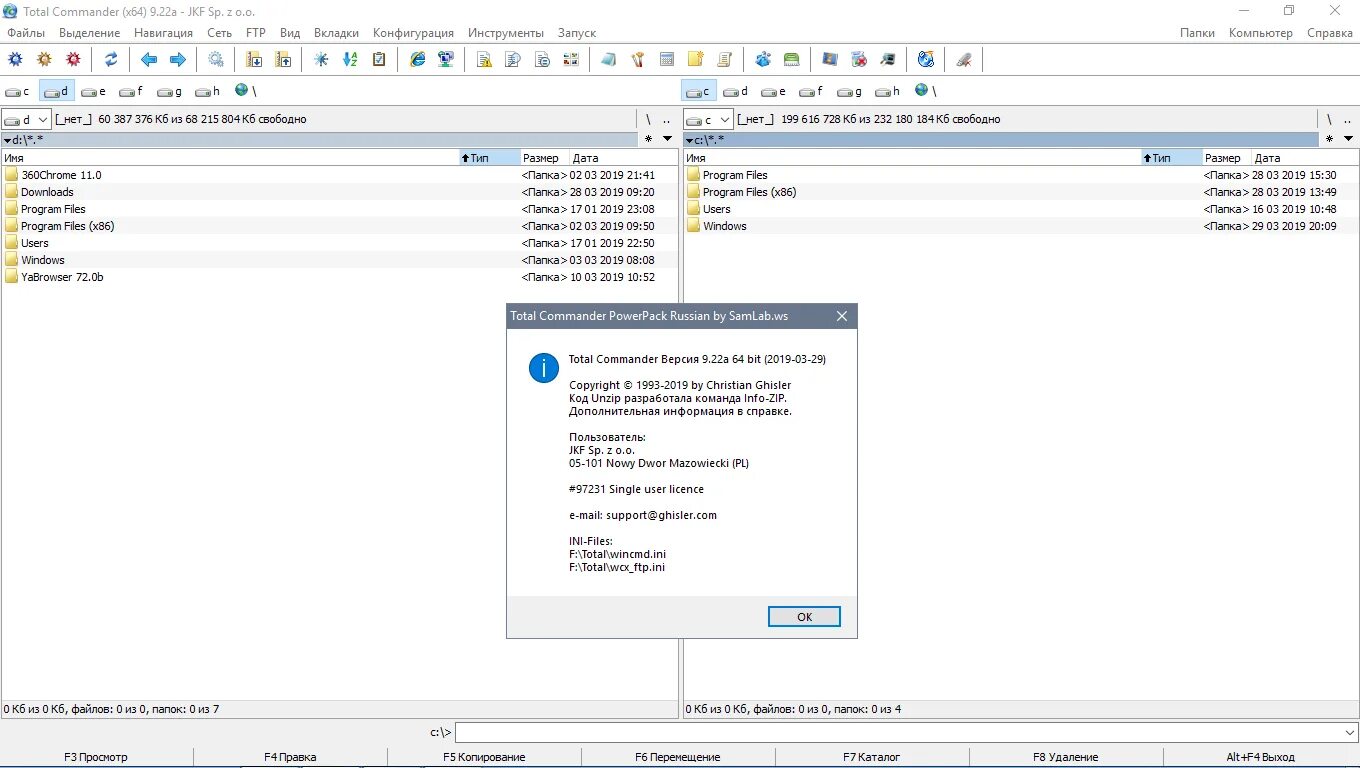Open left panel favorites asterisk menu

(x=649, y=139)
